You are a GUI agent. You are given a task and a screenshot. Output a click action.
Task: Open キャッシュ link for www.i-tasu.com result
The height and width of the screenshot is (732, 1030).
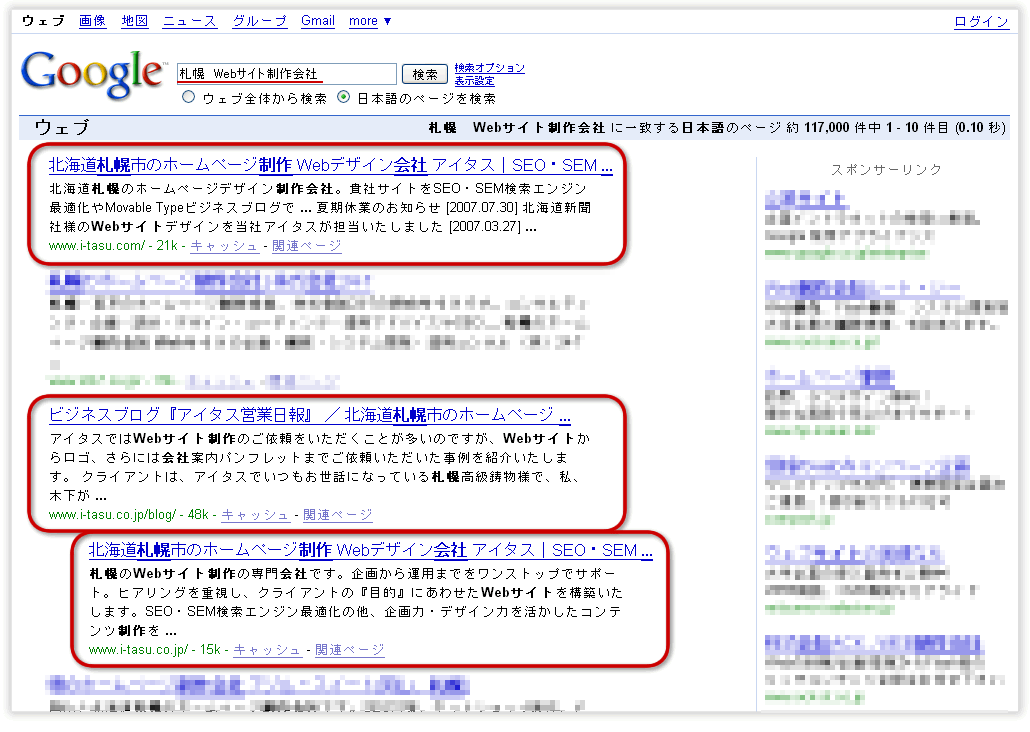(223, 246)
